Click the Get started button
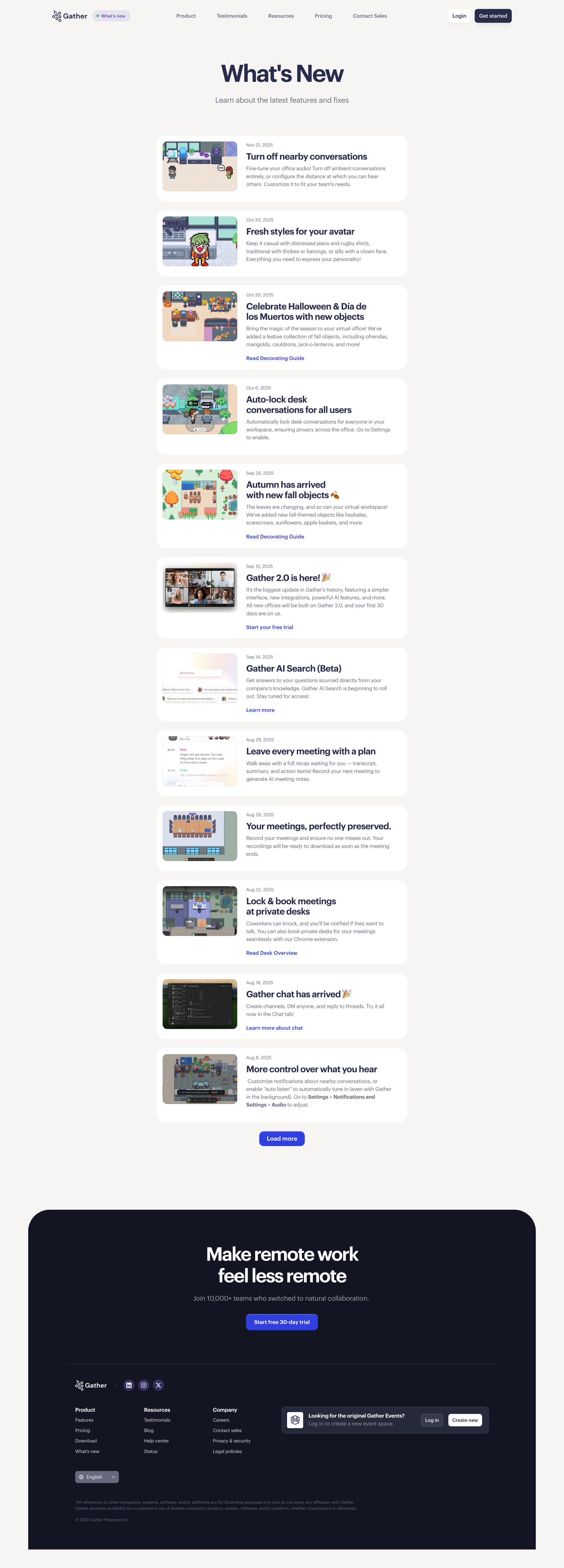Viewport: 564px width, 1568px height. click(x=493, y=16)
